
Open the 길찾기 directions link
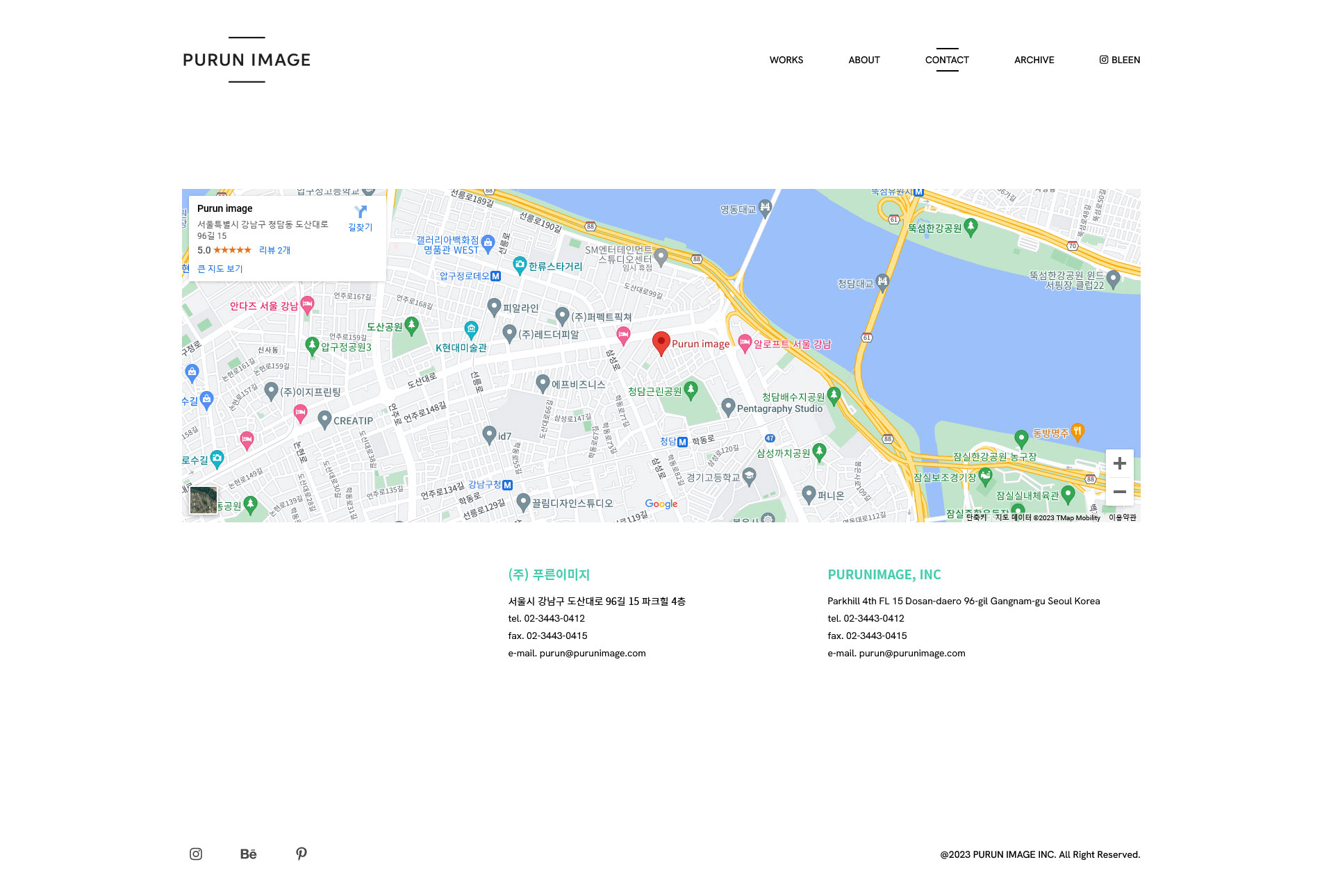(361, 227)
